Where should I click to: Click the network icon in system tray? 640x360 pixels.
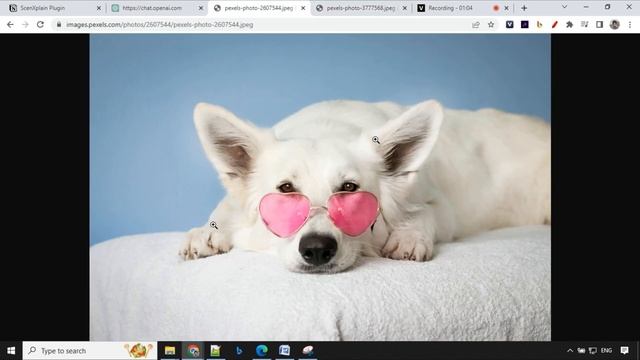[x=593, y=351]
